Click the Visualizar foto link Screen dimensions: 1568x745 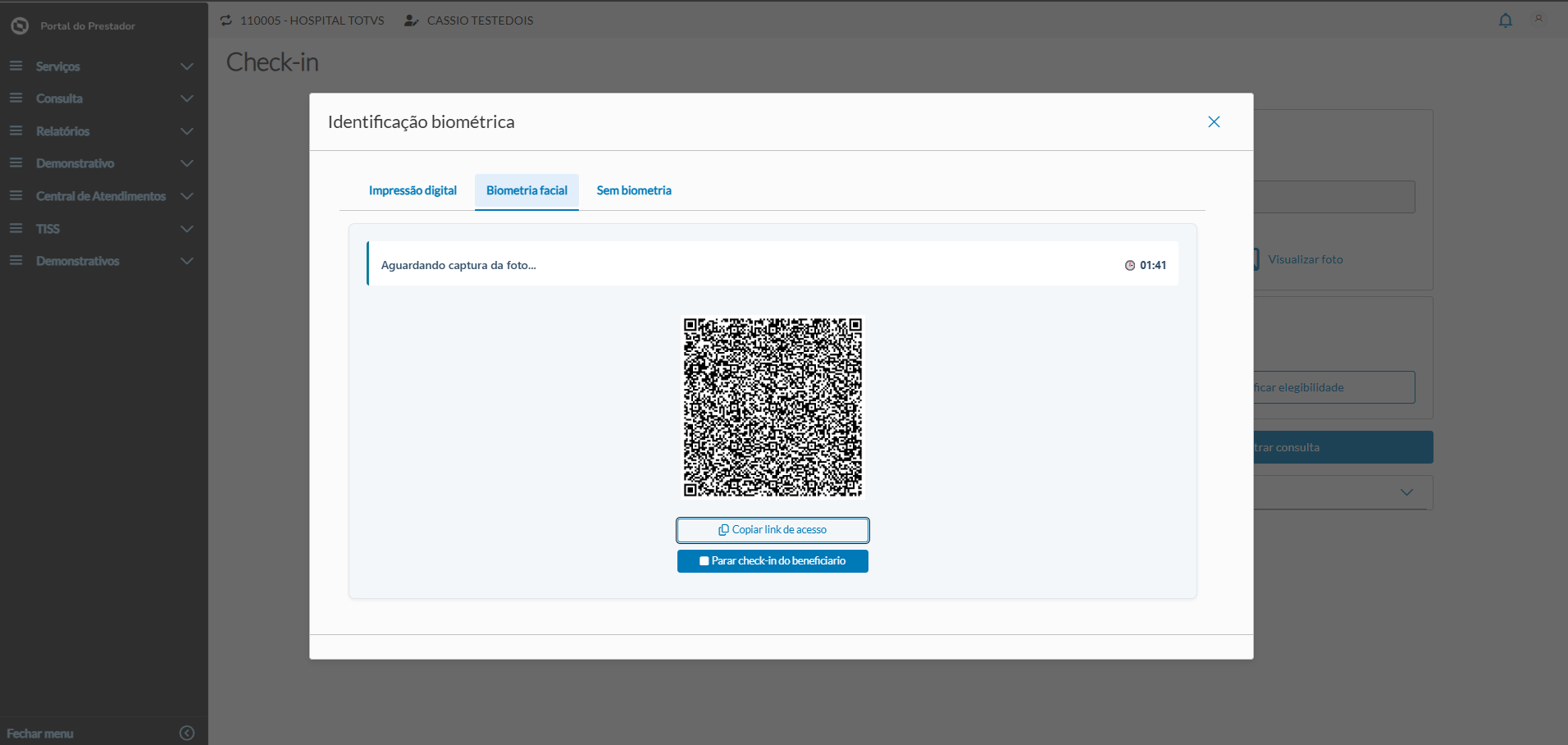pos(1306,259)
